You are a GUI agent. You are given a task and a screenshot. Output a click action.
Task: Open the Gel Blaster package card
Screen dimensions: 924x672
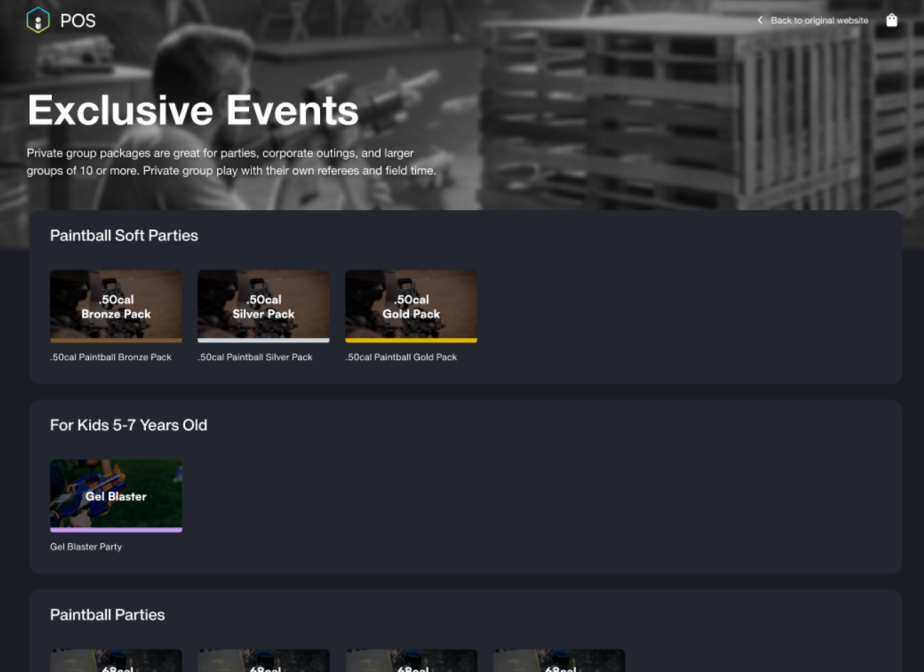pos(115,496)
